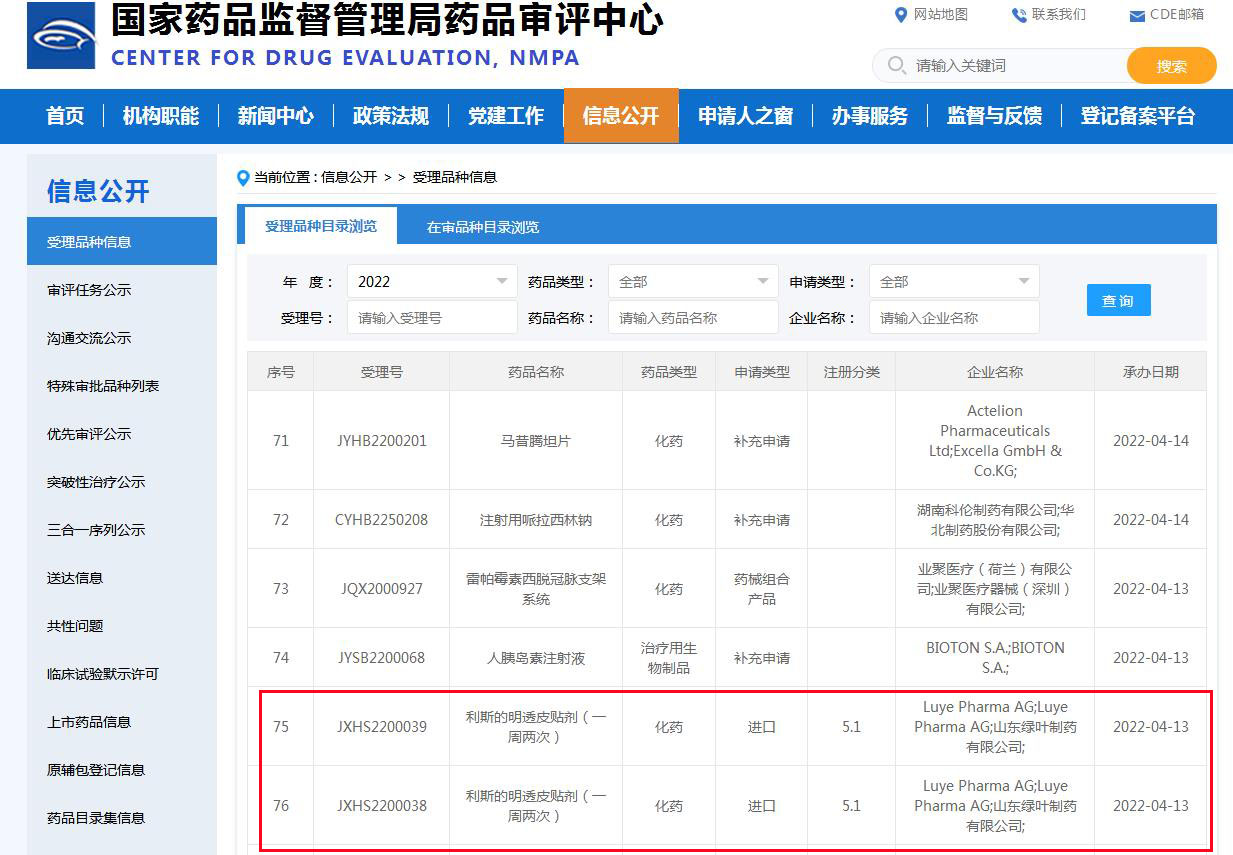This screenshot has width=1233, height=855.
Task: Click the site map pin icon
Action: [x=901, y=15]
